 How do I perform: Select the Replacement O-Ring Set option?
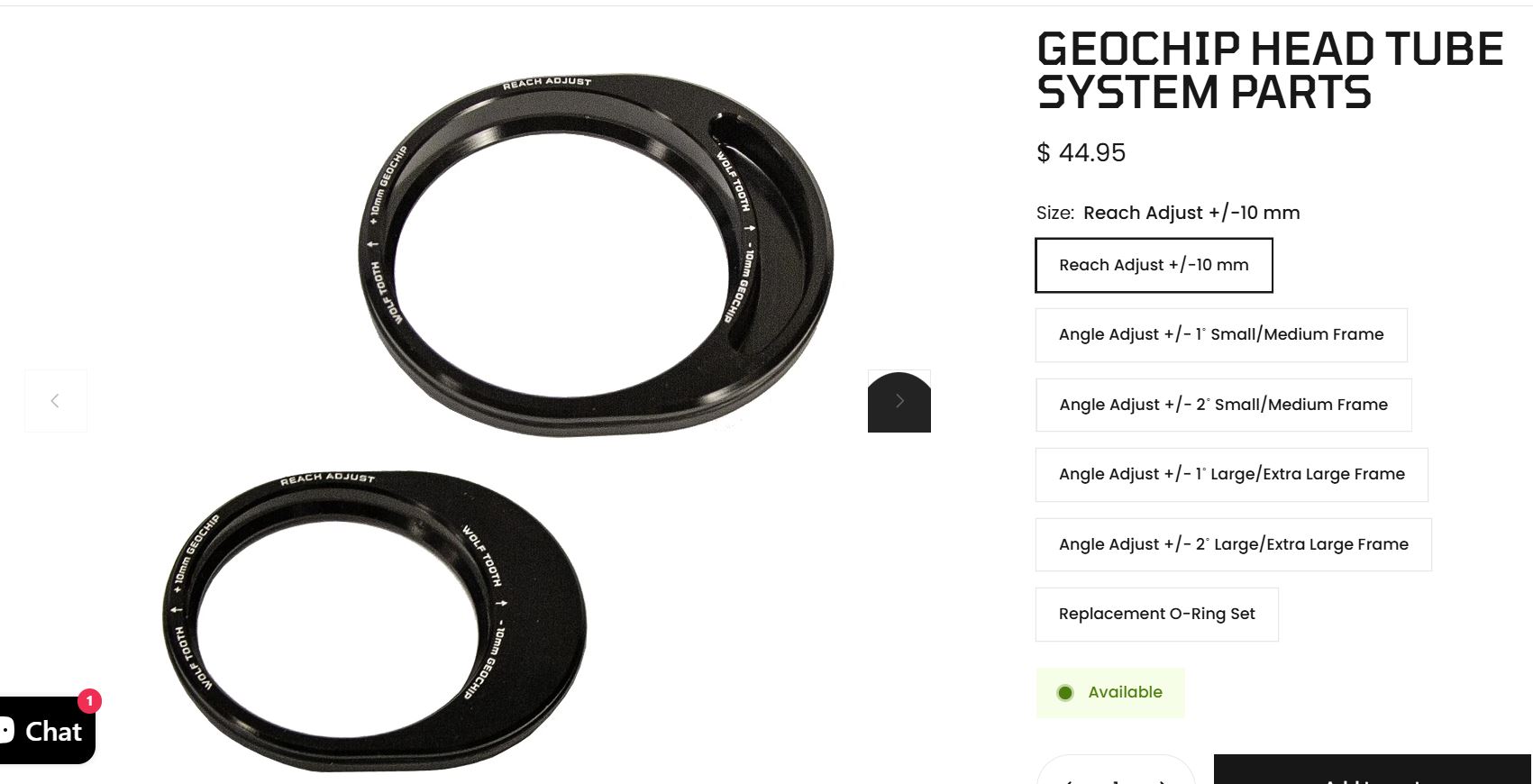coord(1156,615)
